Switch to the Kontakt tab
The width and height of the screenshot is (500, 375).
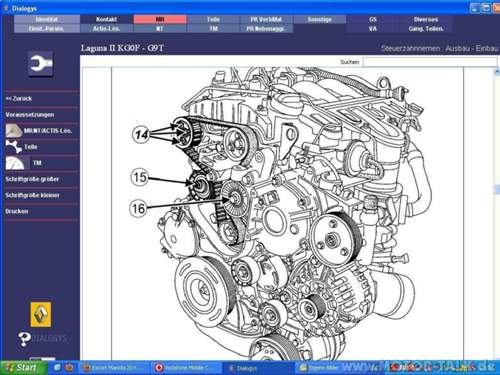tap(107, 19)
